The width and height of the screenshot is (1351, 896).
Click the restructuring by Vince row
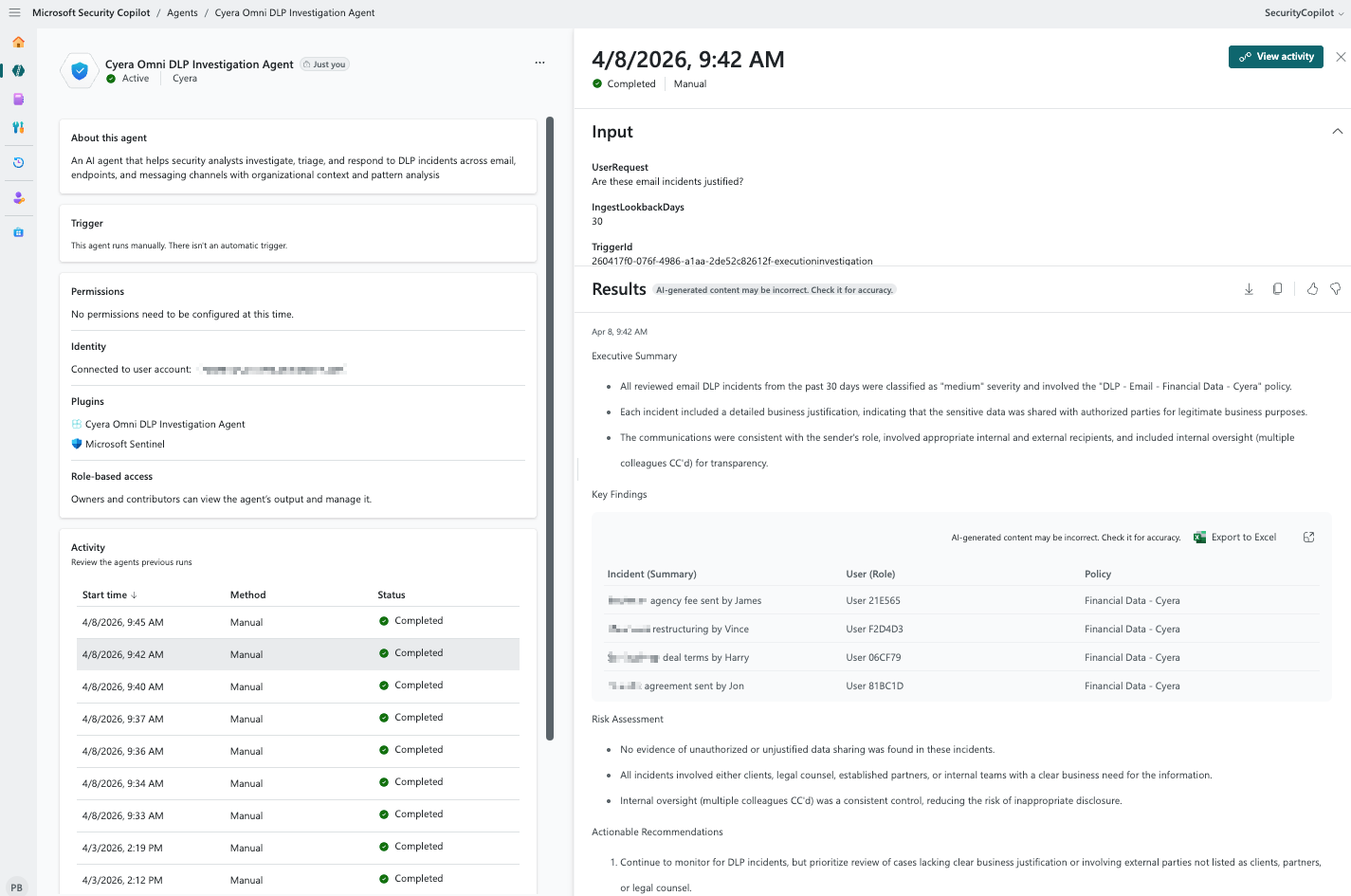962,630
